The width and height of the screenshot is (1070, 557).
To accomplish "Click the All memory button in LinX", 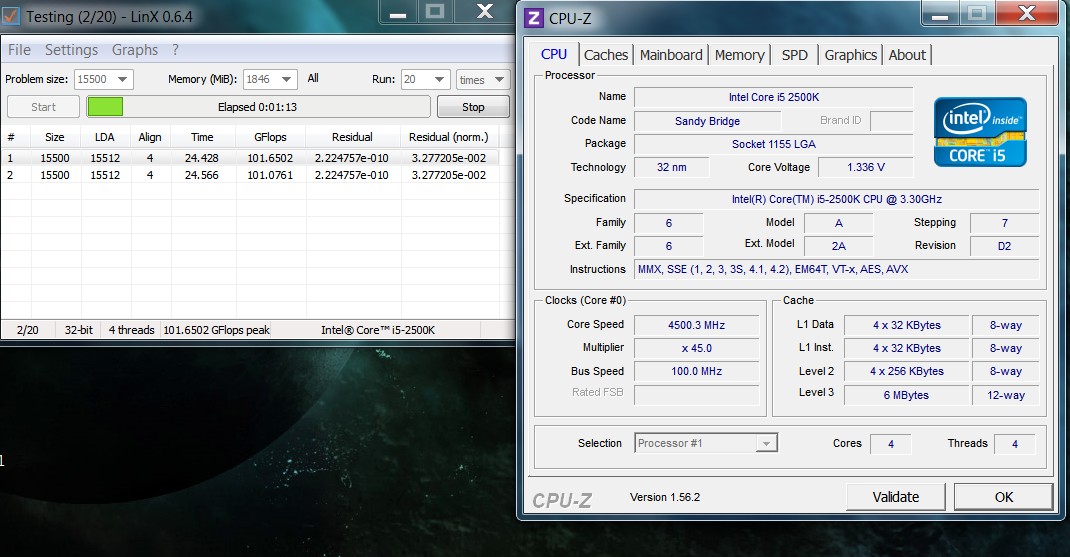I will click(313, 78).
